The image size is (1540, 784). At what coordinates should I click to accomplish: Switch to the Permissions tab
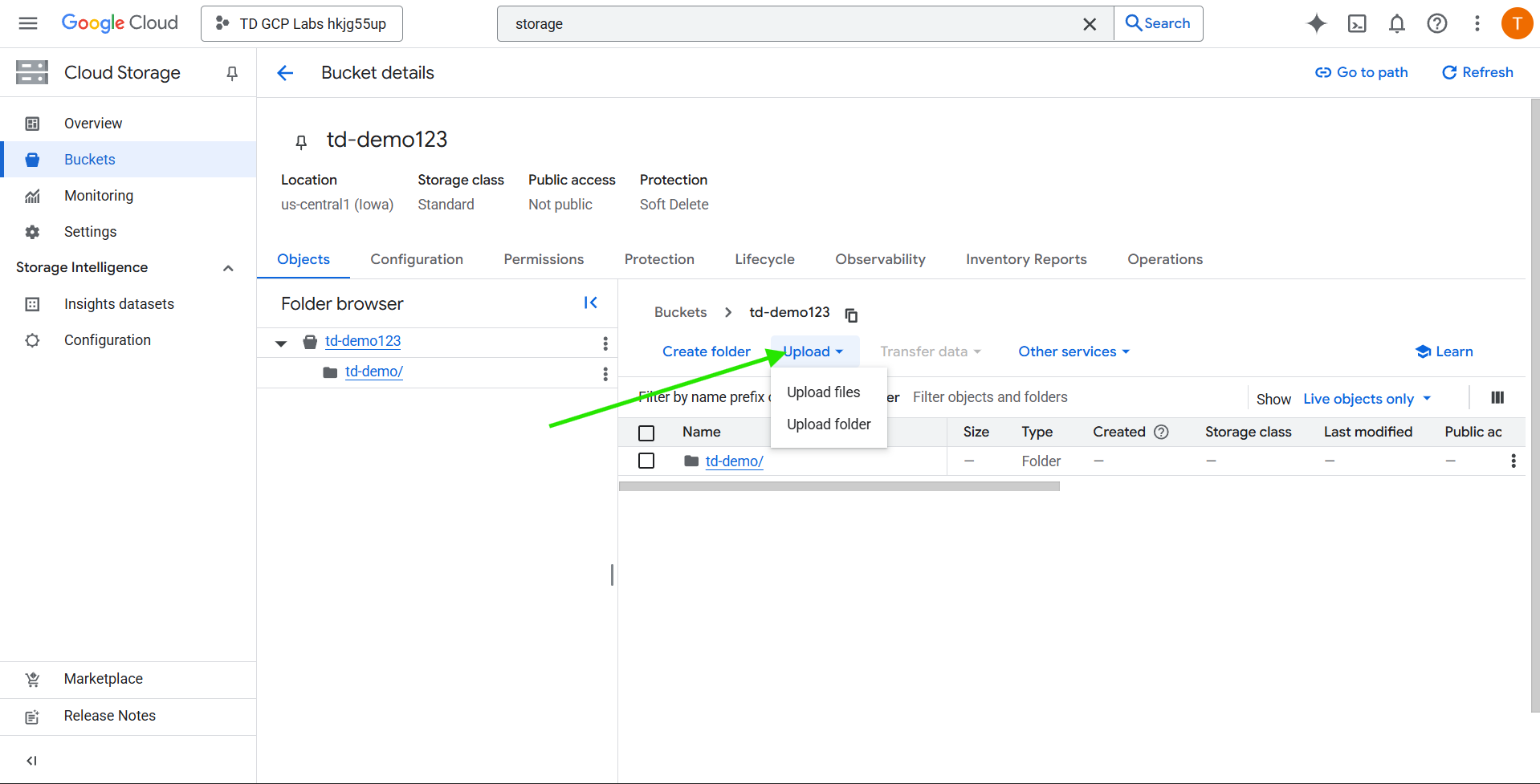point(544,259)
